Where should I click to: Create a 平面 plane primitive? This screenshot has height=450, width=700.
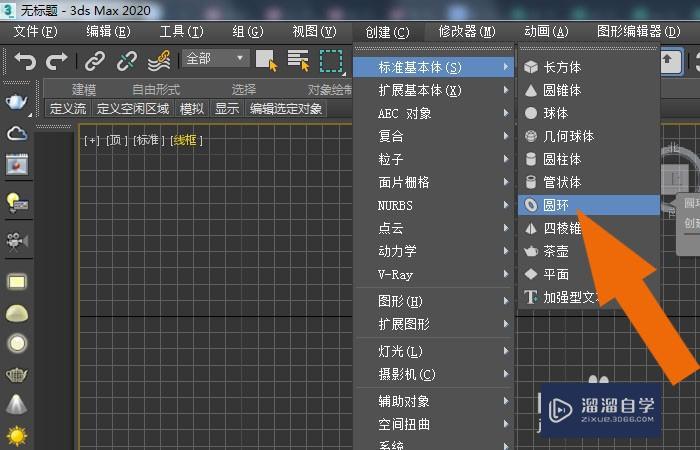point(588,274)
